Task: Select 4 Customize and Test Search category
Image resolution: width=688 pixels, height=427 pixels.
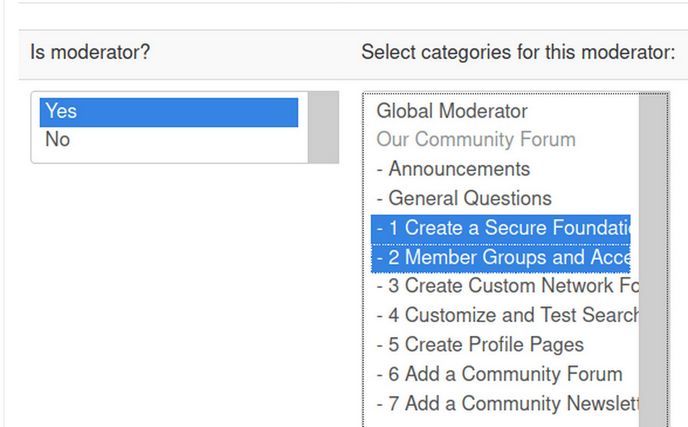Action: coord(507,315)
